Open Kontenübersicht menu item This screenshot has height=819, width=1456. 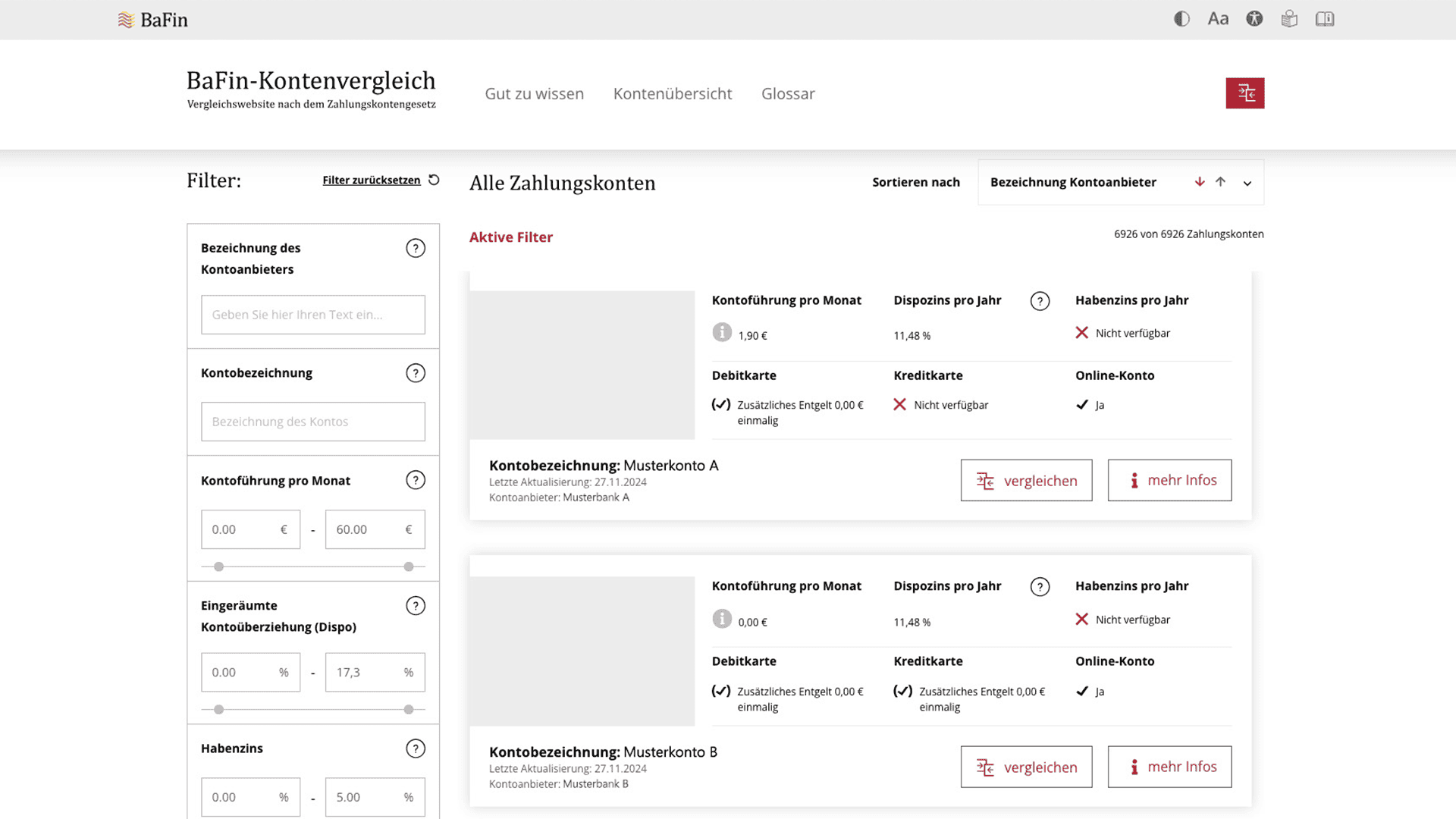tap(673, 93)
